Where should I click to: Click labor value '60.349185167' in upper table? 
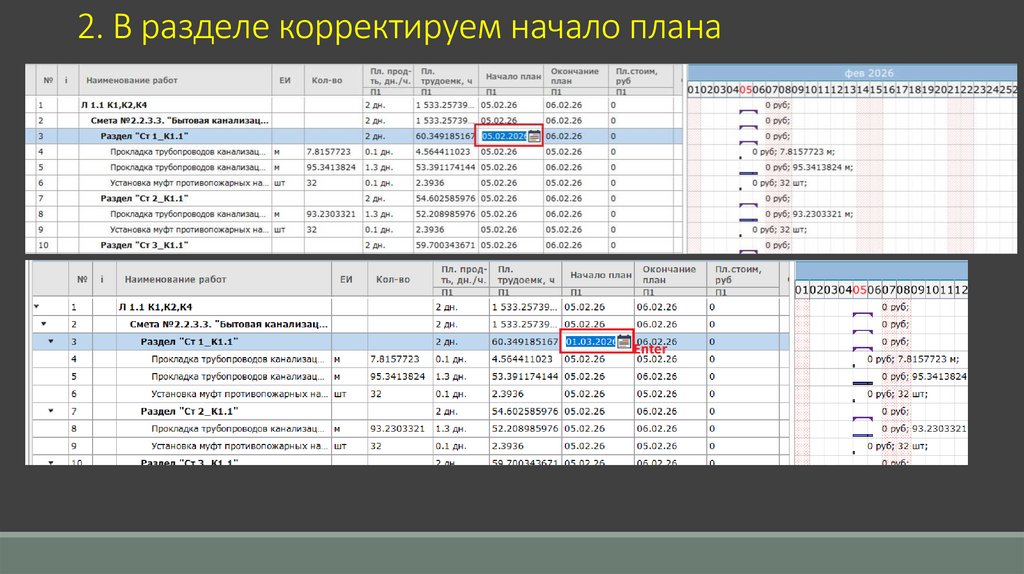[x=445, y=136]
